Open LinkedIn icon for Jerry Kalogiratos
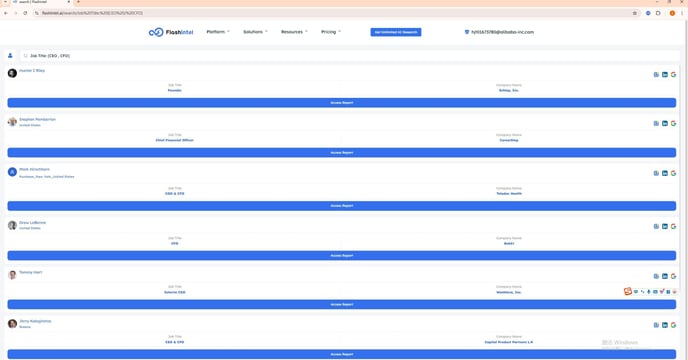Image resolution: width=688 pixels, height=360 pixels. [665, 325]
